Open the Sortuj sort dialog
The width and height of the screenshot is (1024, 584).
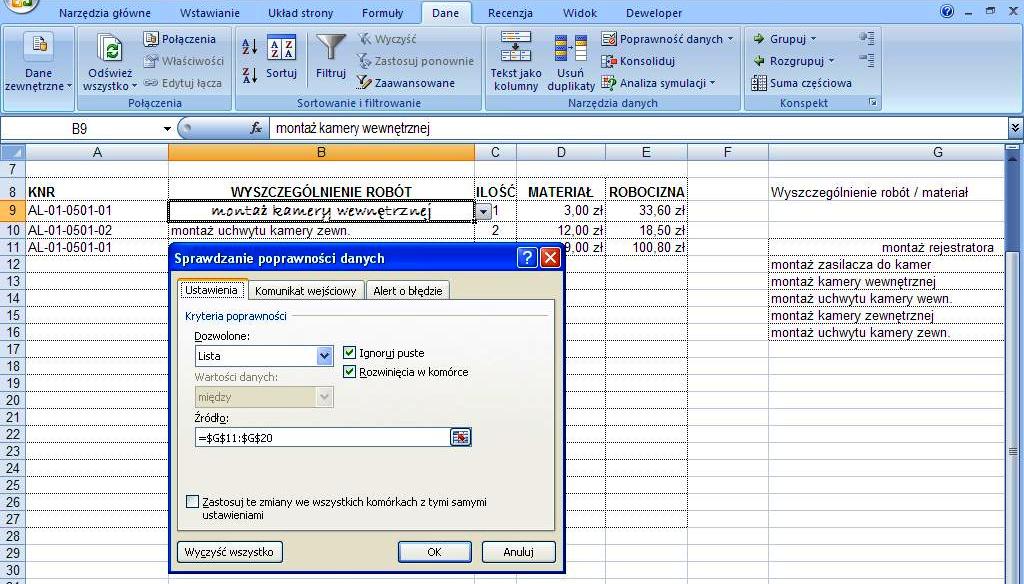tap(281, 58)
